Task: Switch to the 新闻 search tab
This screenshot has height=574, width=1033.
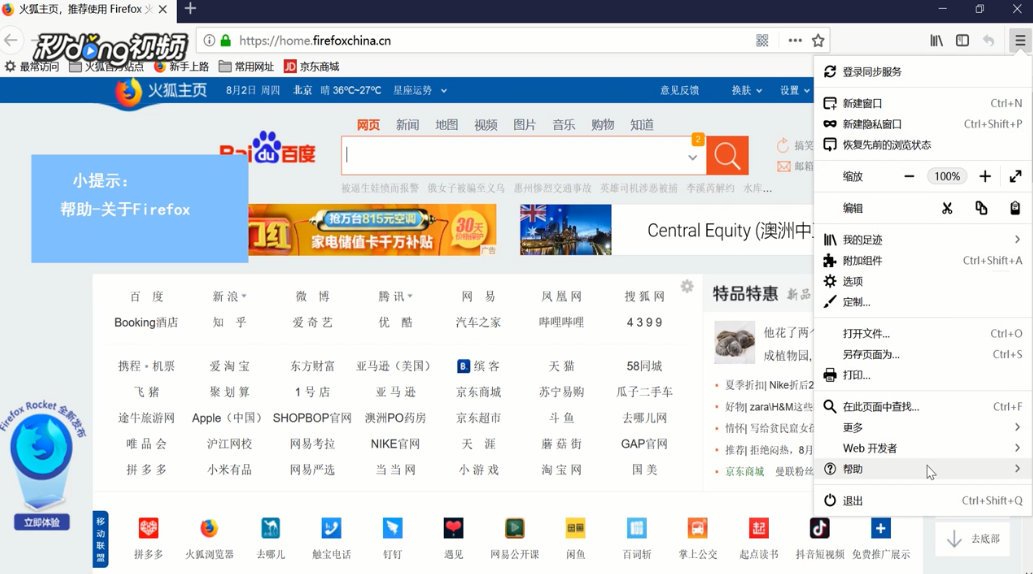Action: point(407,125)
